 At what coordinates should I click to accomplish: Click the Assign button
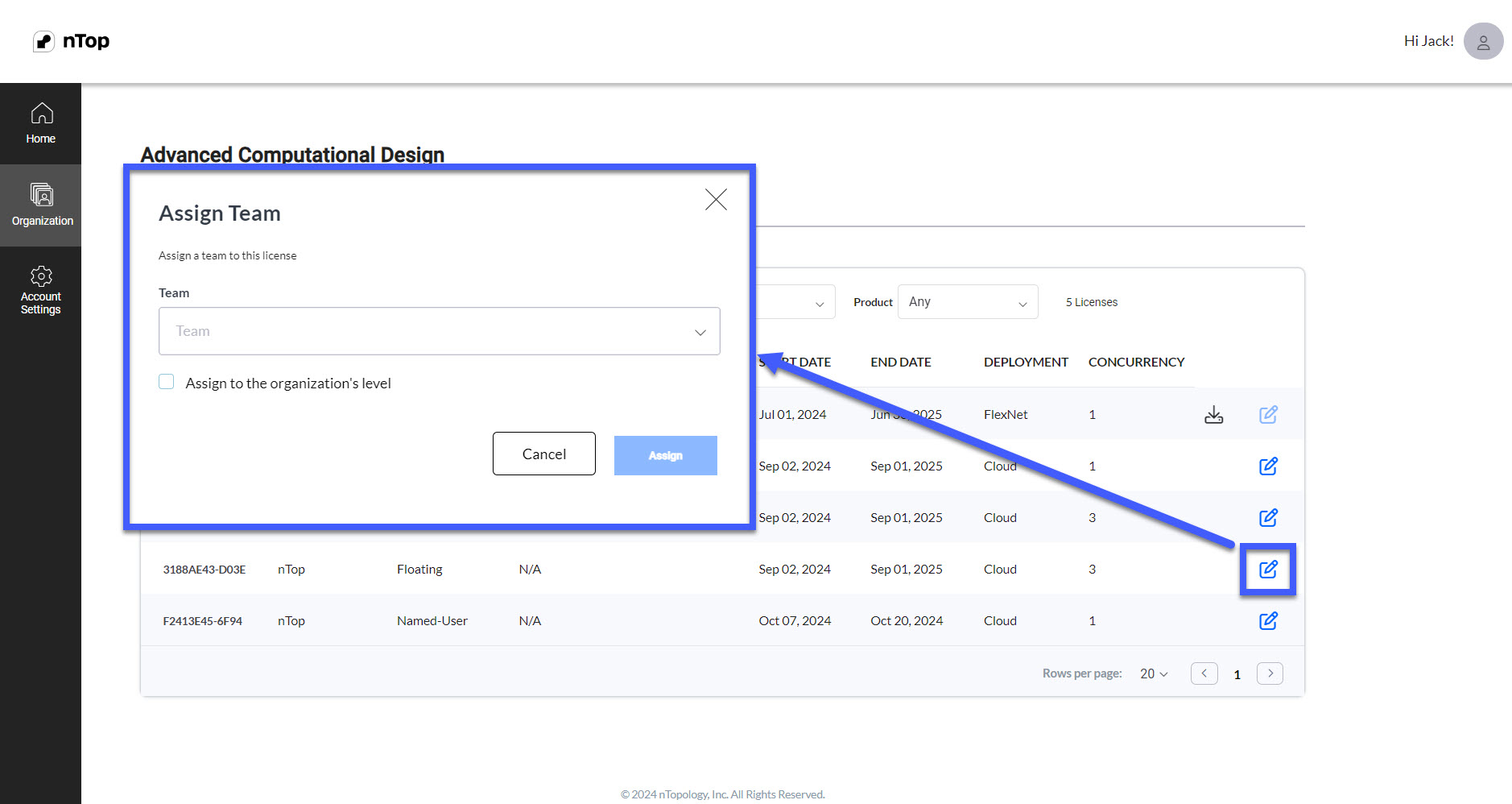(x=666, y=455)
